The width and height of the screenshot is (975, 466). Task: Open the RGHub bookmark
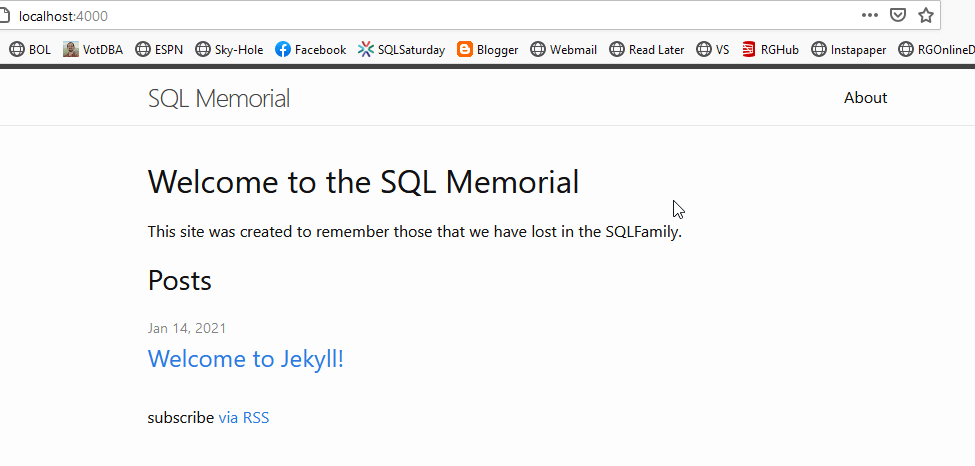coord(770,49)
